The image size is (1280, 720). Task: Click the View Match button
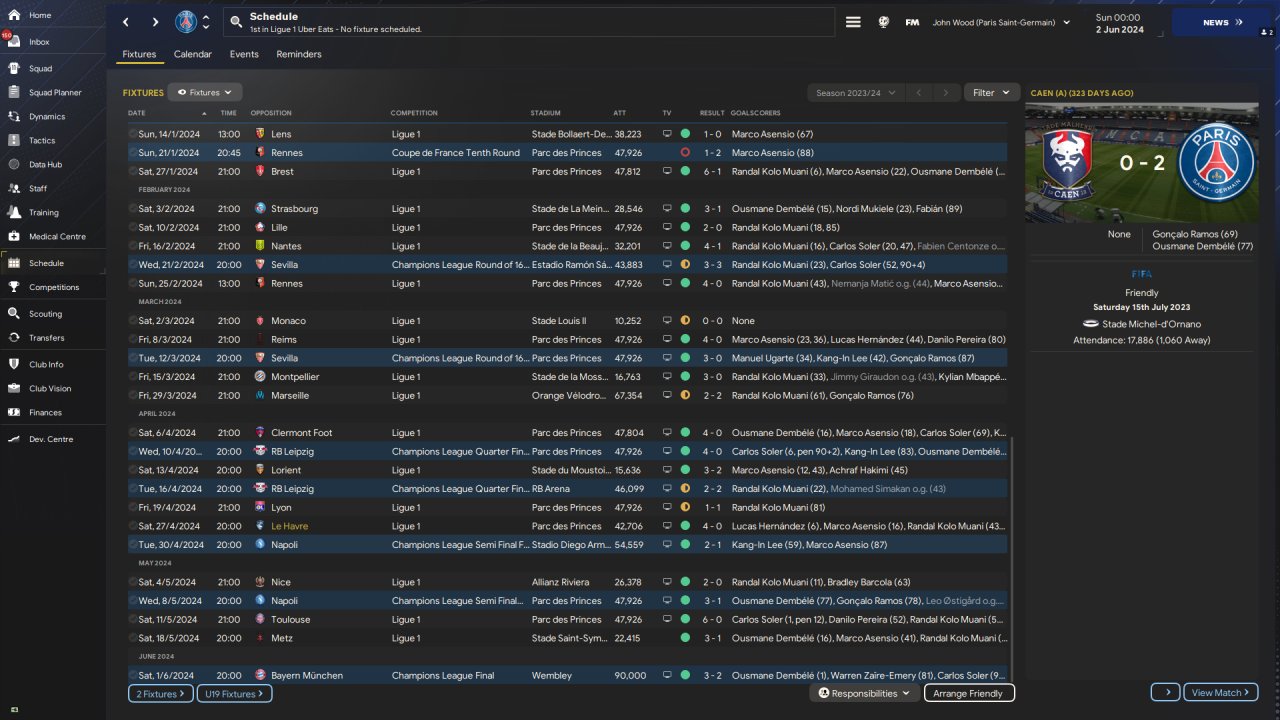[1220, 693]
